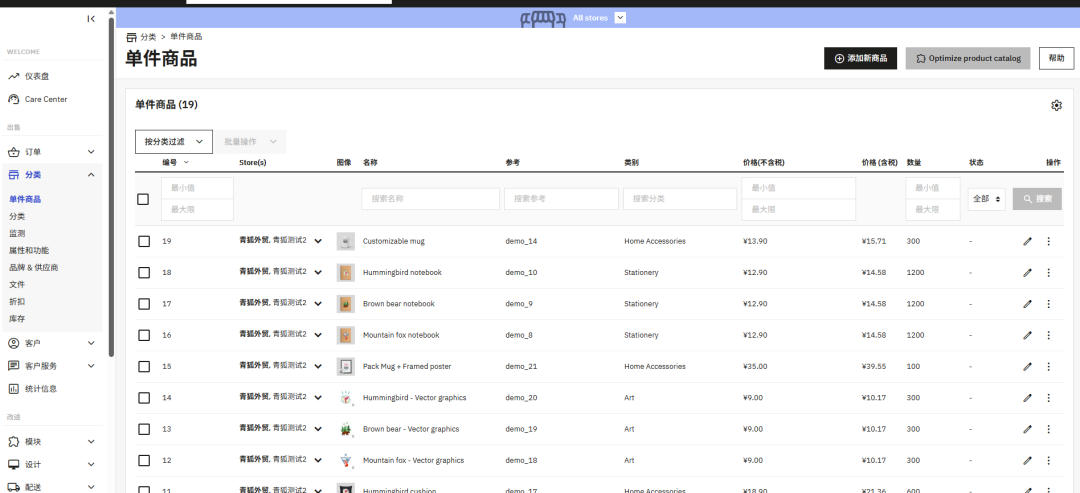Open the All stores dropdown
Image resolution: width=1080 pixels, height=493 pixels.
coord(620,18)
